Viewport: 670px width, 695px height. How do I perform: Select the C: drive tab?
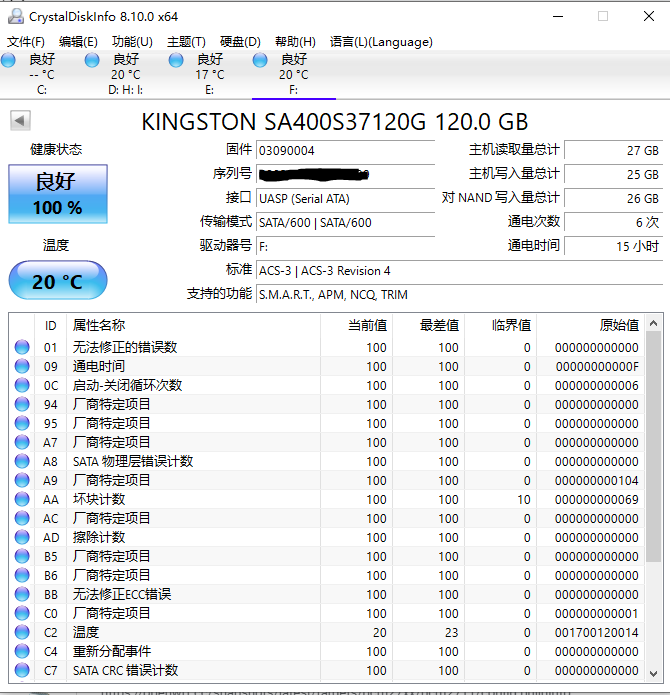(42, 74)
